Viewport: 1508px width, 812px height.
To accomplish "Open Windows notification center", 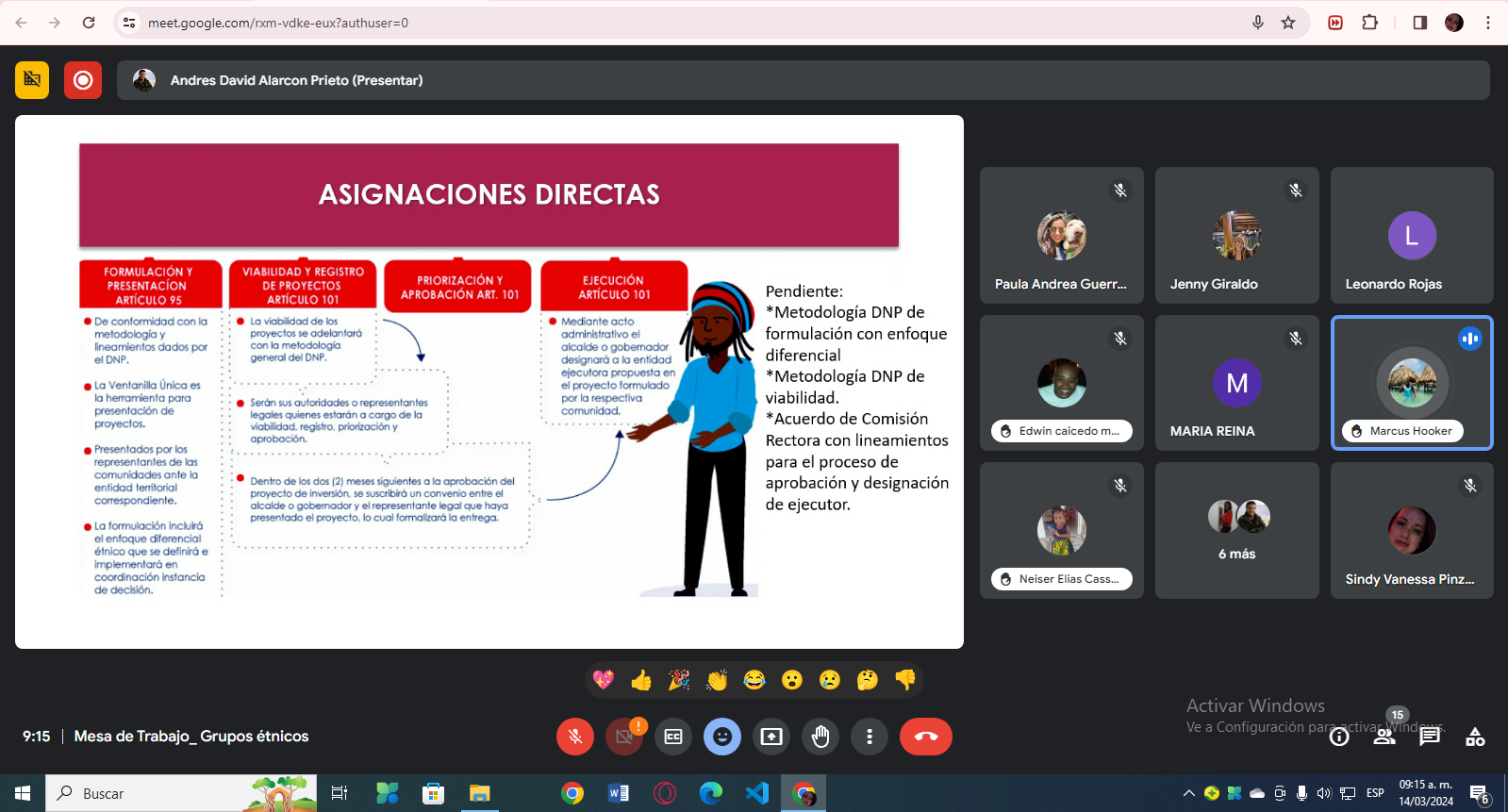I will tap(1480, 794).
